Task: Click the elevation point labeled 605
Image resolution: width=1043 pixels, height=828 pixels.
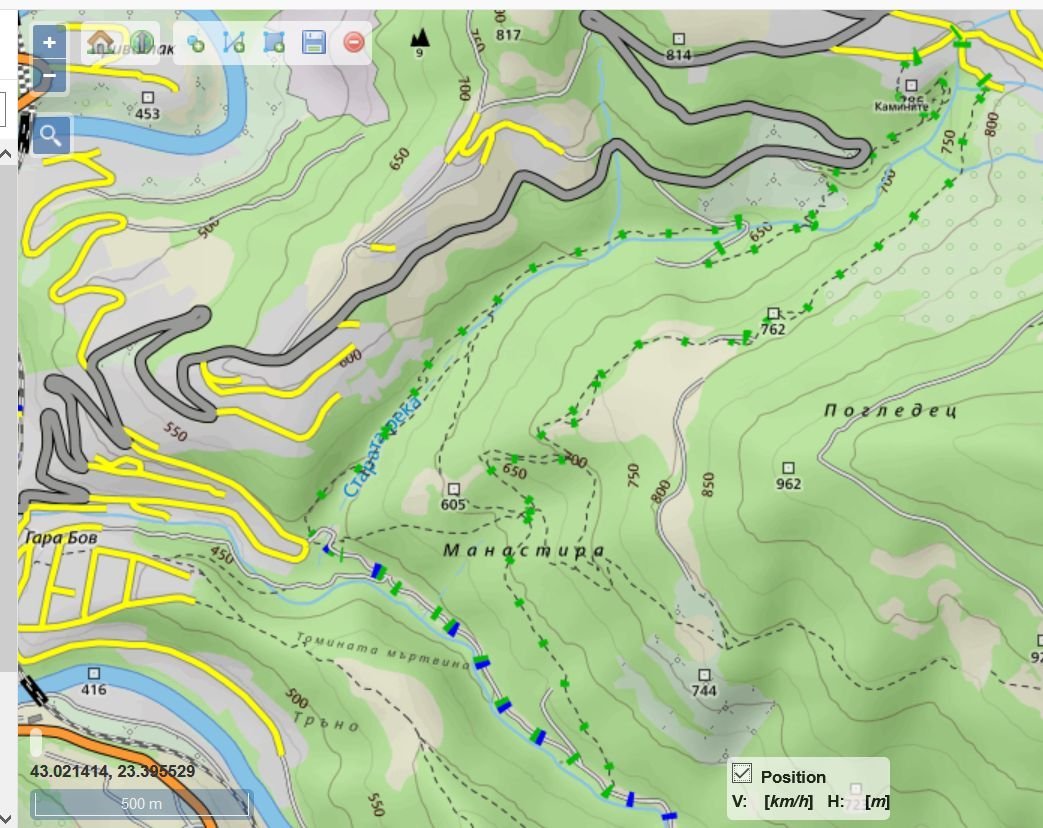Action: 453,489
